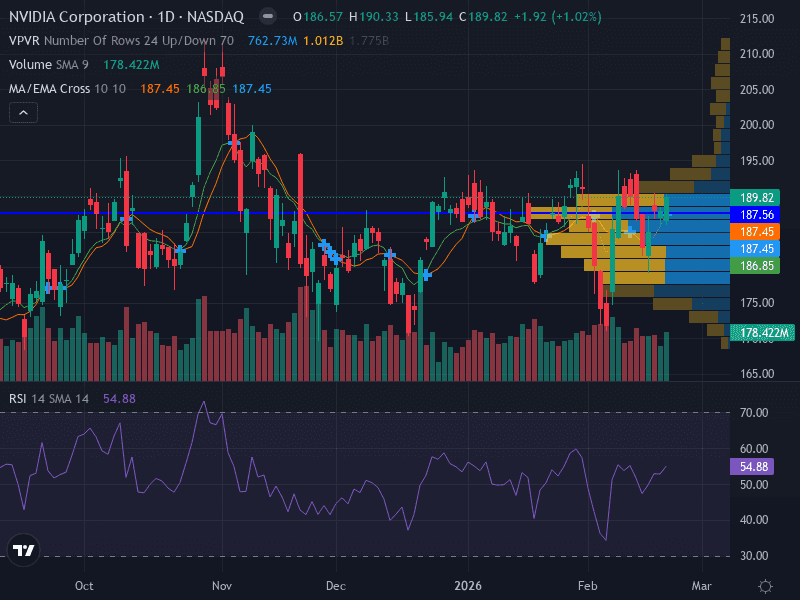The image size is (800, 600).
Task: Click the close price C189.82 in header
Action: pos(483,17)
